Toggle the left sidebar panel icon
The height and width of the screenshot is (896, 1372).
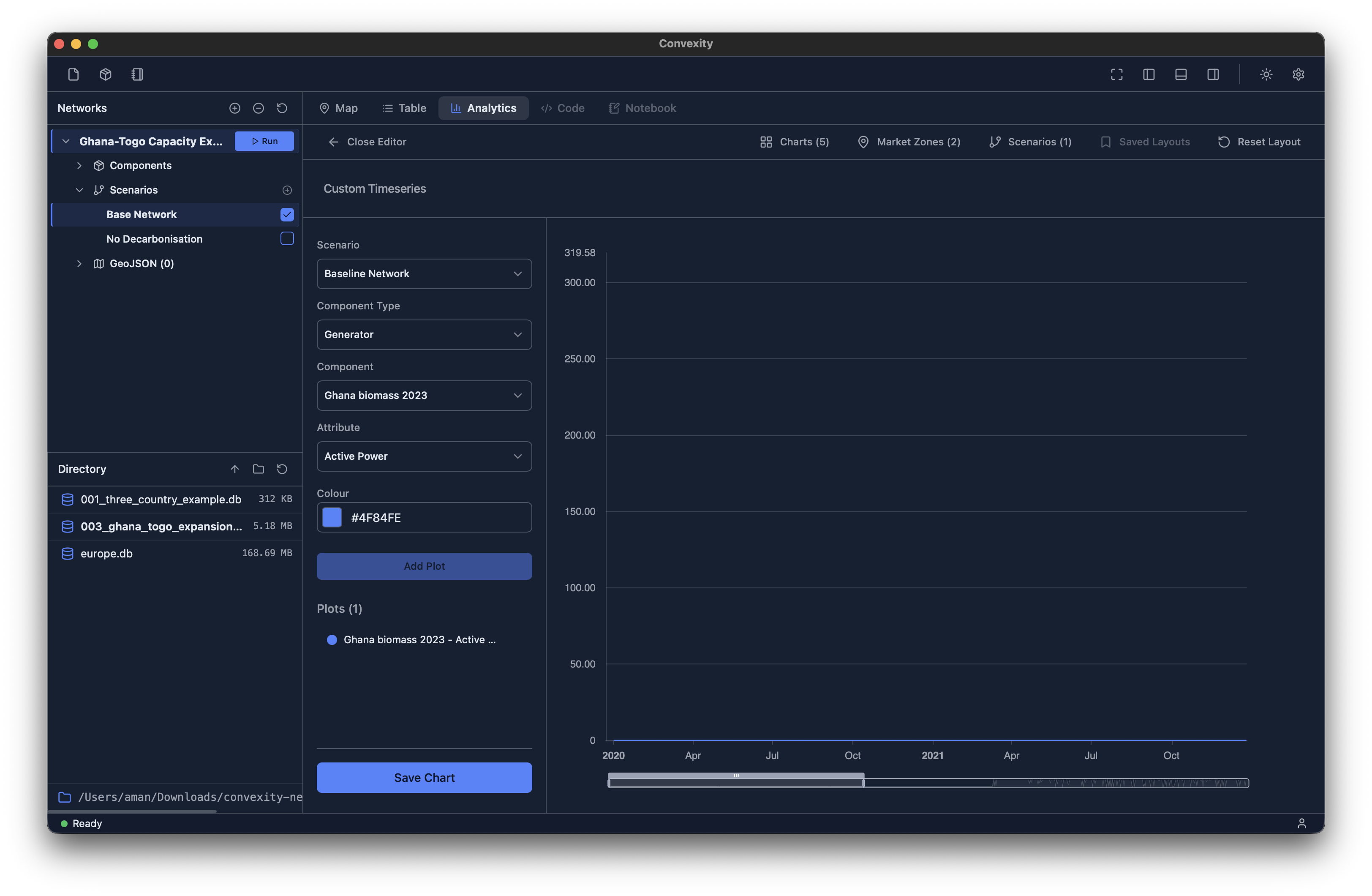coord(1149,74)
